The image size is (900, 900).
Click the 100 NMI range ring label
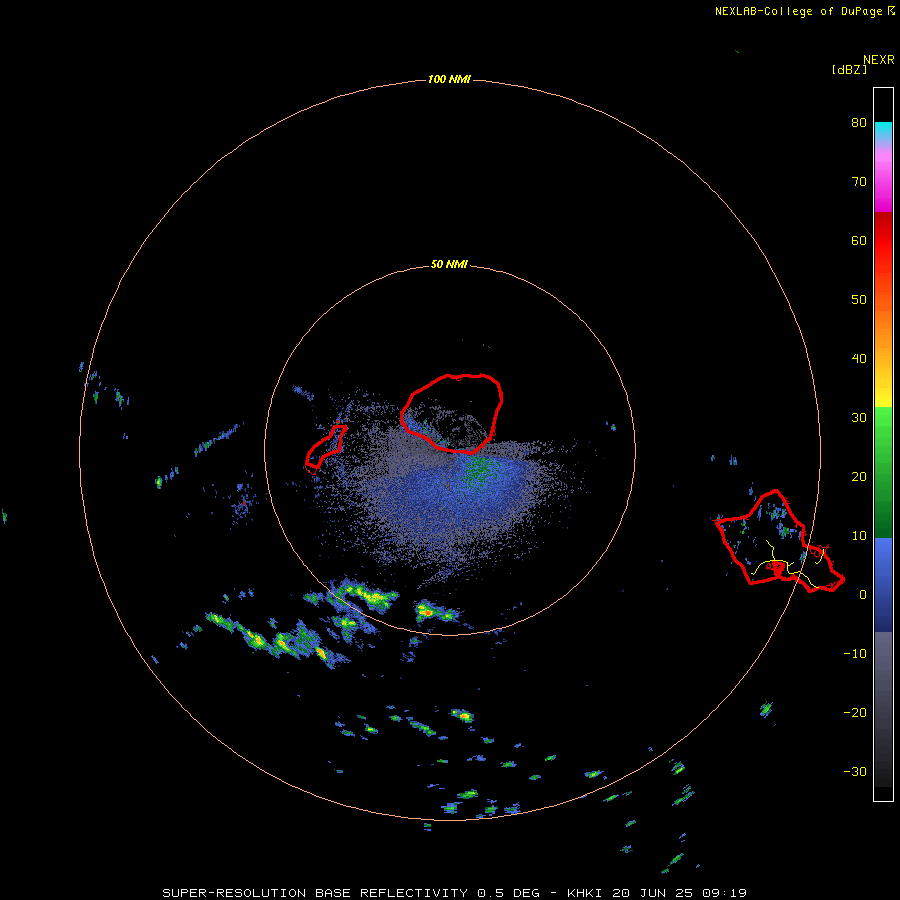coord(449,79)
